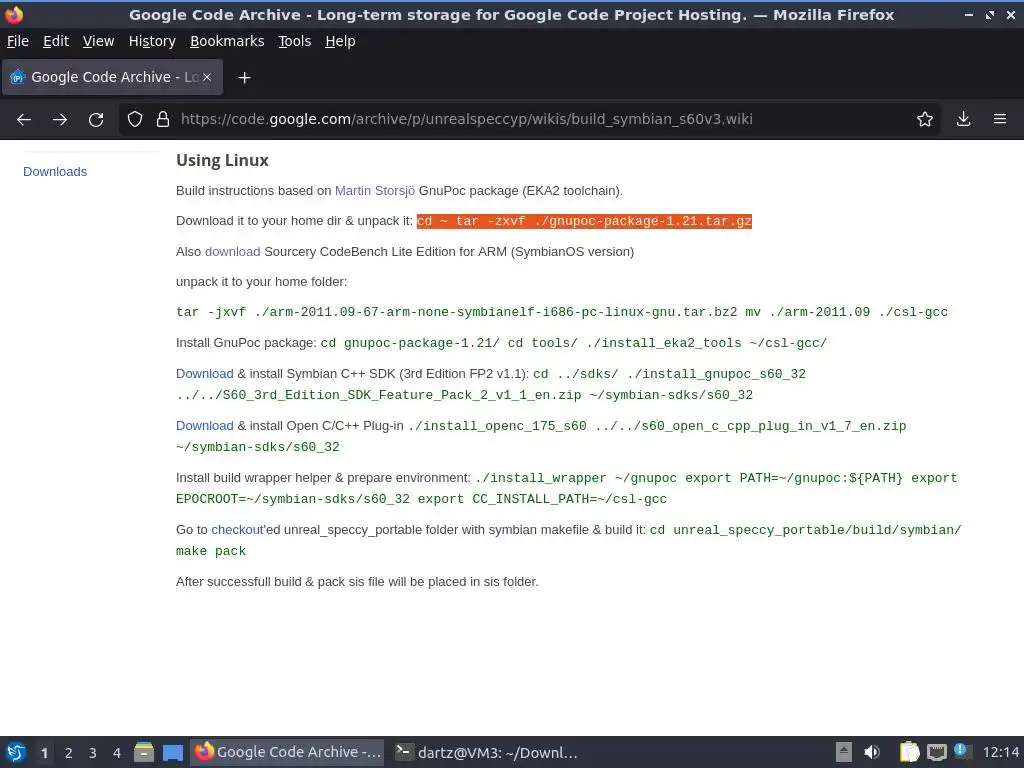Switch to workspace 3
This screenshot has width=1024, height=768.
93,753
